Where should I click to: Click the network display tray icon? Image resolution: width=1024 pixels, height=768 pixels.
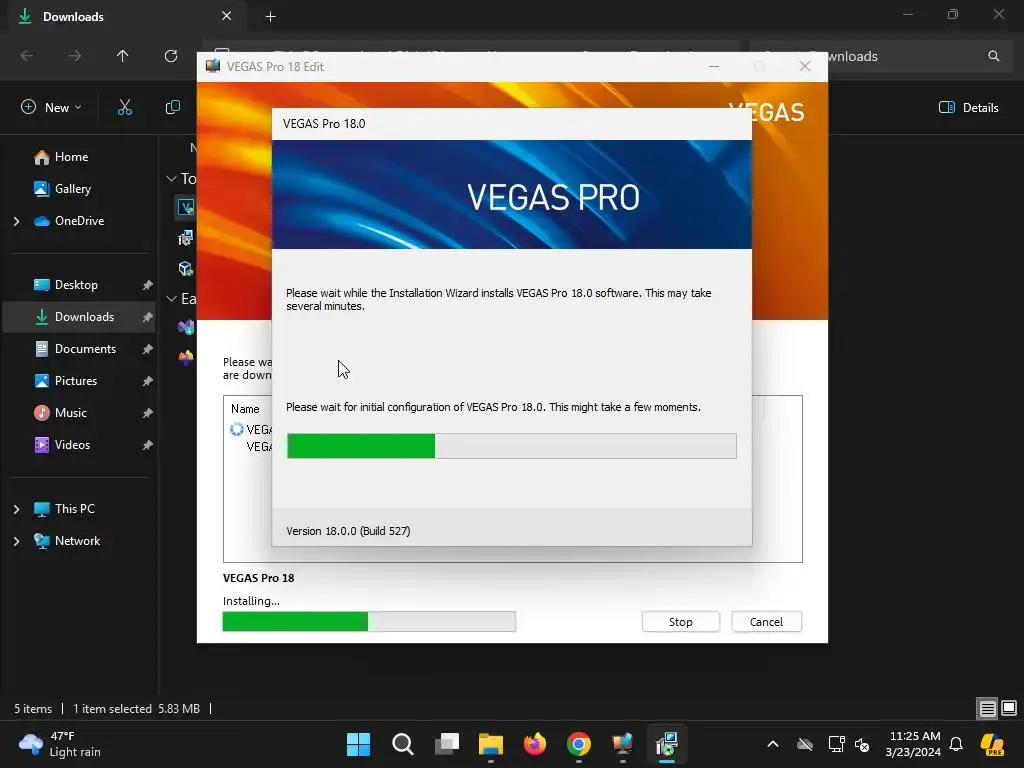[836, 744]
